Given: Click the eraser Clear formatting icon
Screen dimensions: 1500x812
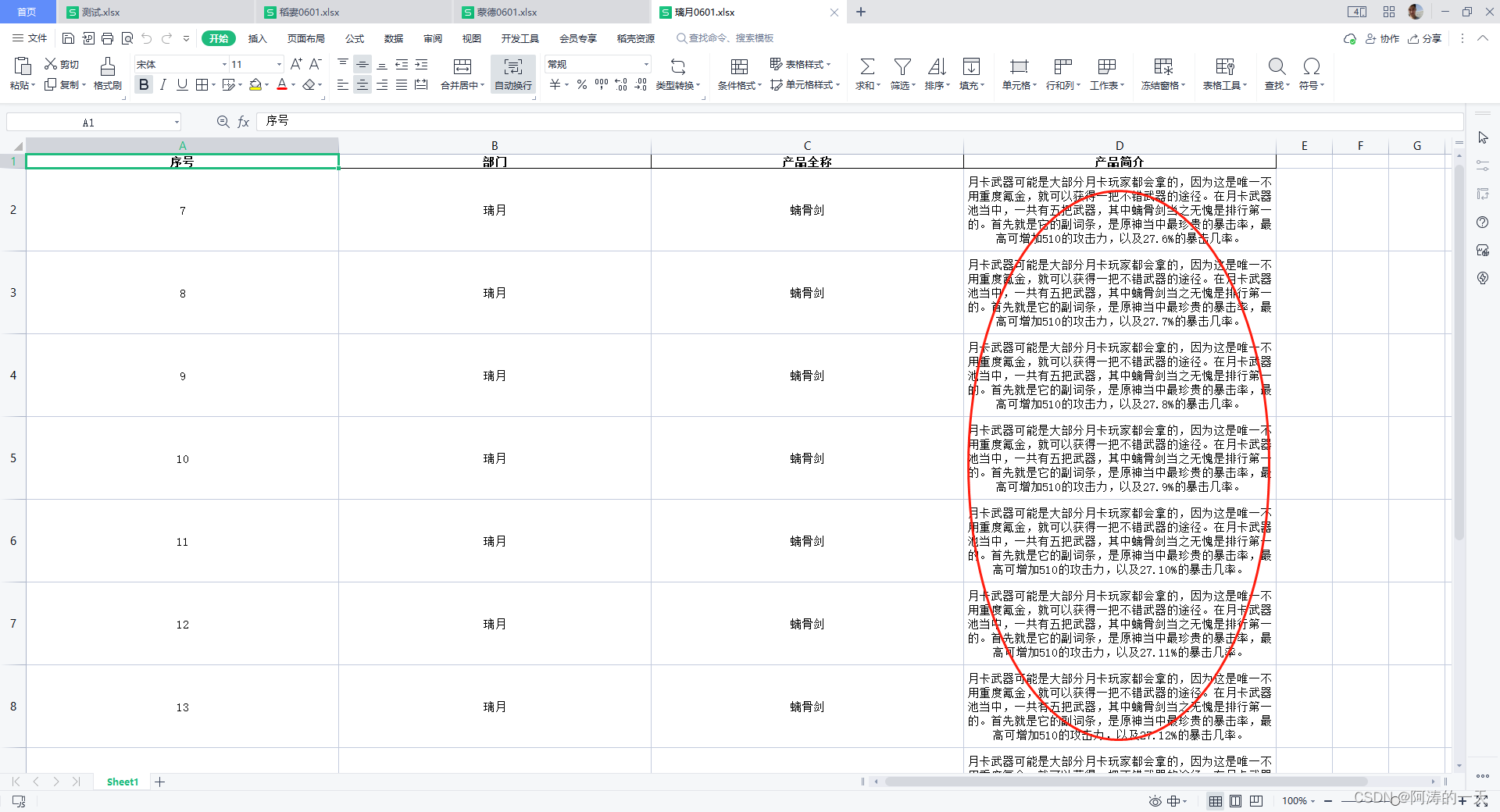Looking at the screenshot, I should click(309, 84).
